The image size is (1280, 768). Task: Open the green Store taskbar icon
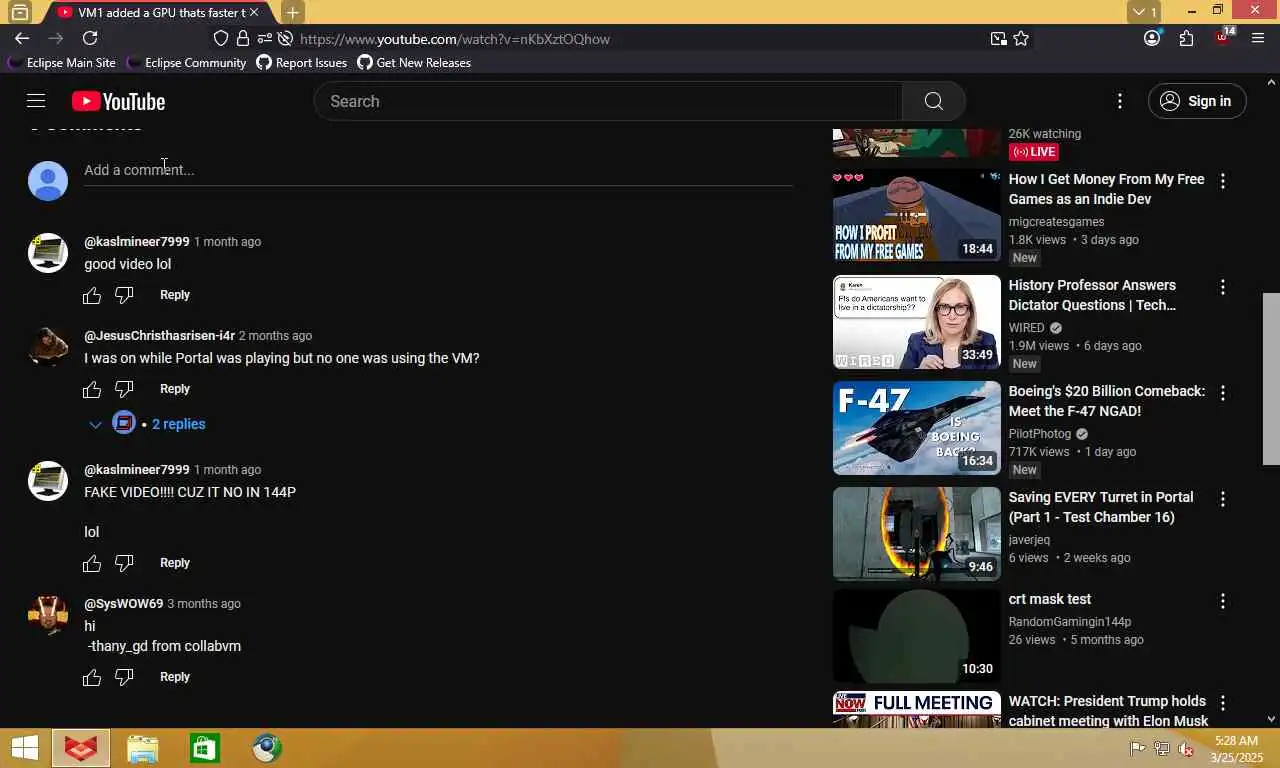(x=205, y=748)
